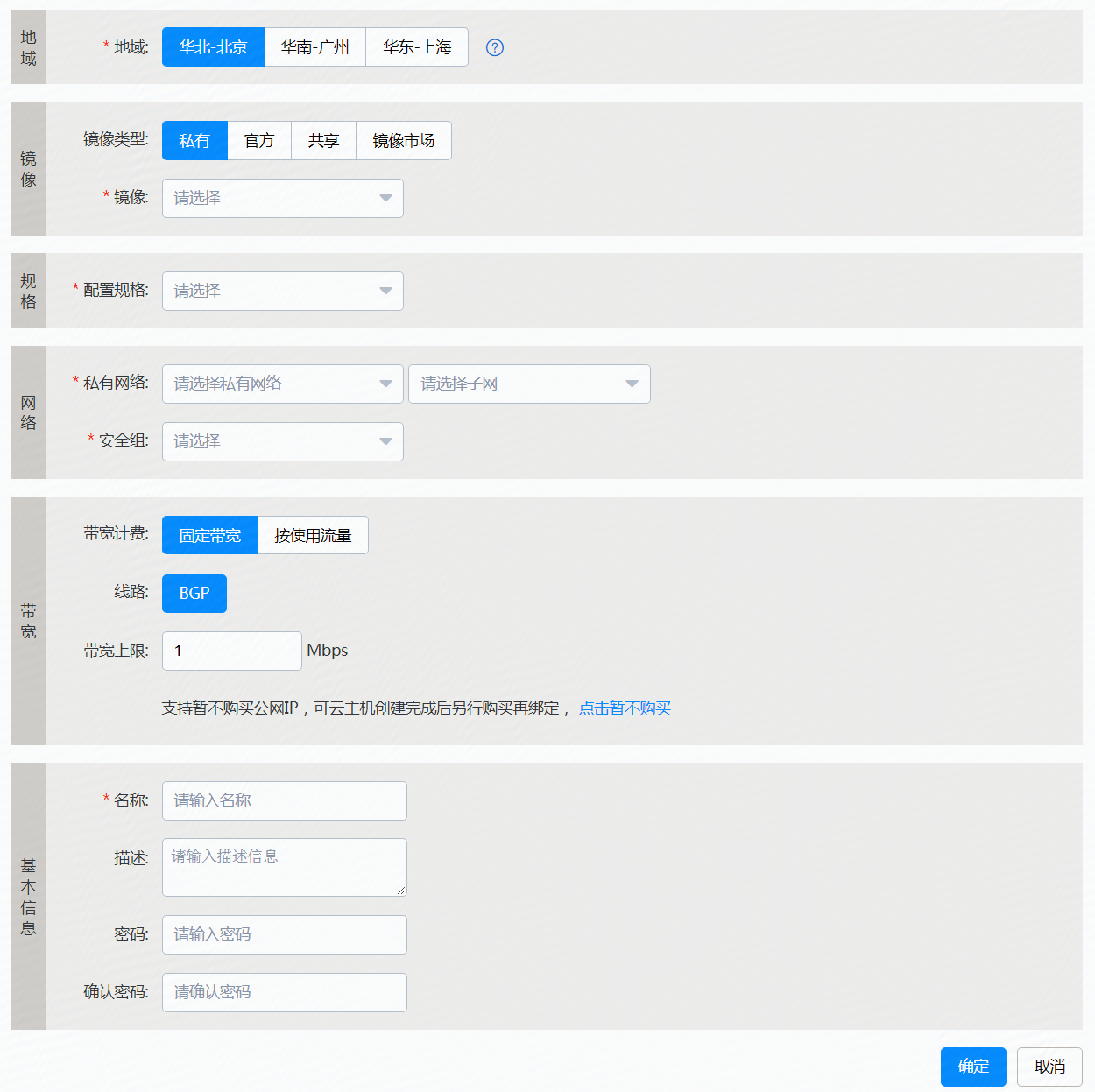Select the BGP line option
Image resolution: width=1095 pixels, height=1092 pixels.
(194, 594)
